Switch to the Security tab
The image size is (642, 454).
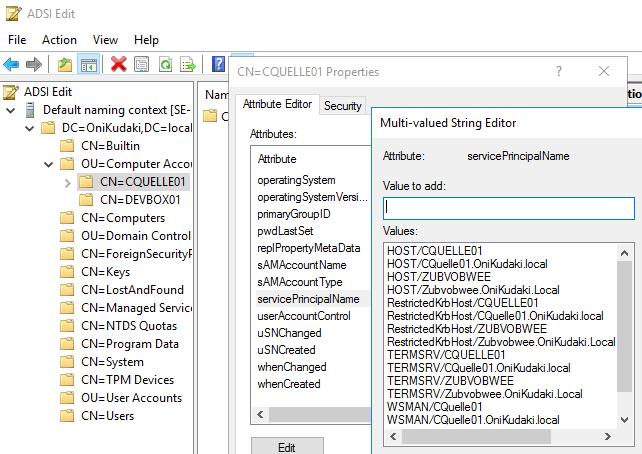pos(343,105)
